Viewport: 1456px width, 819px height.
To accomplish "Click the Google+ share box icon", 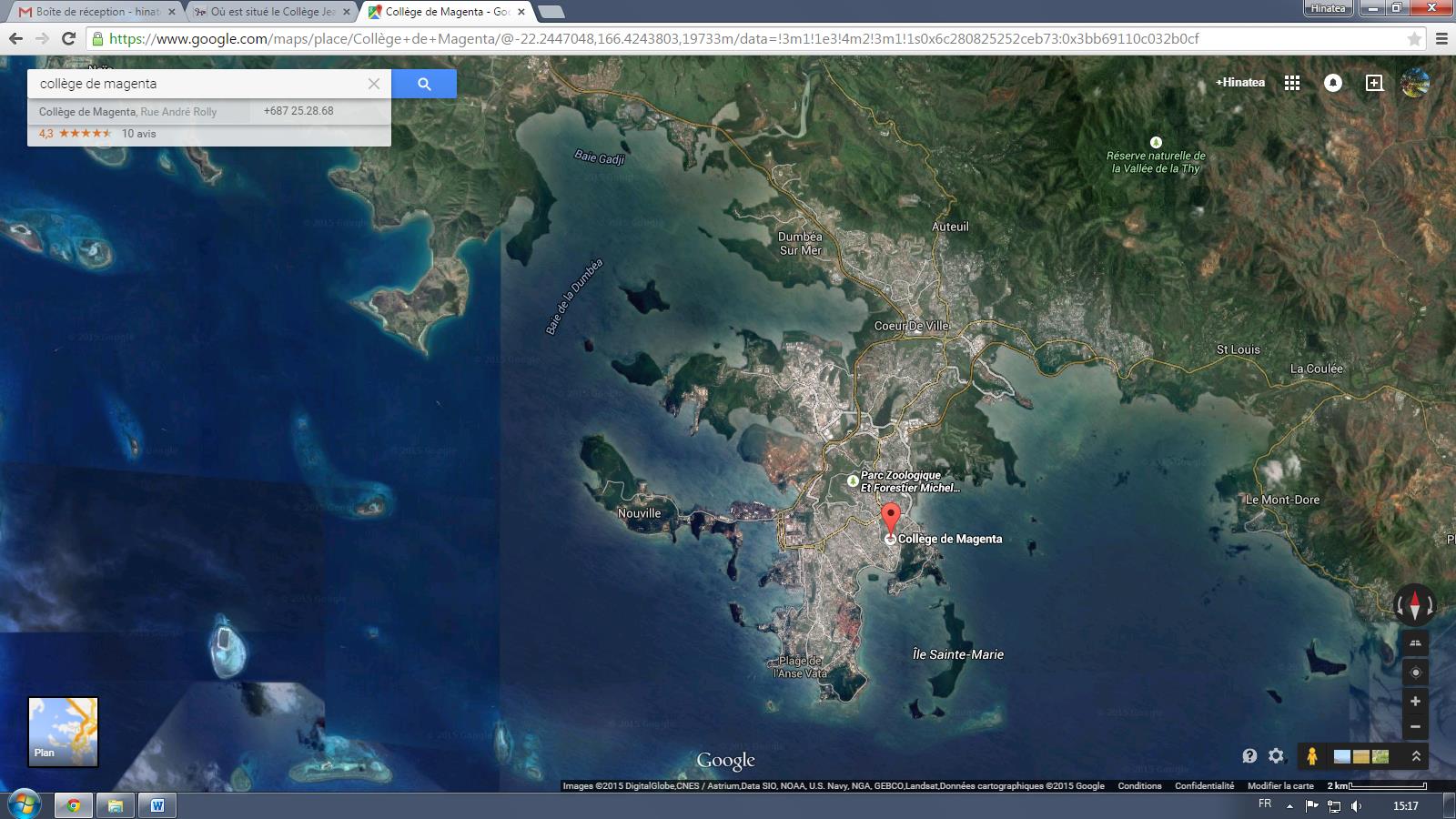I will click(1374, 83).
